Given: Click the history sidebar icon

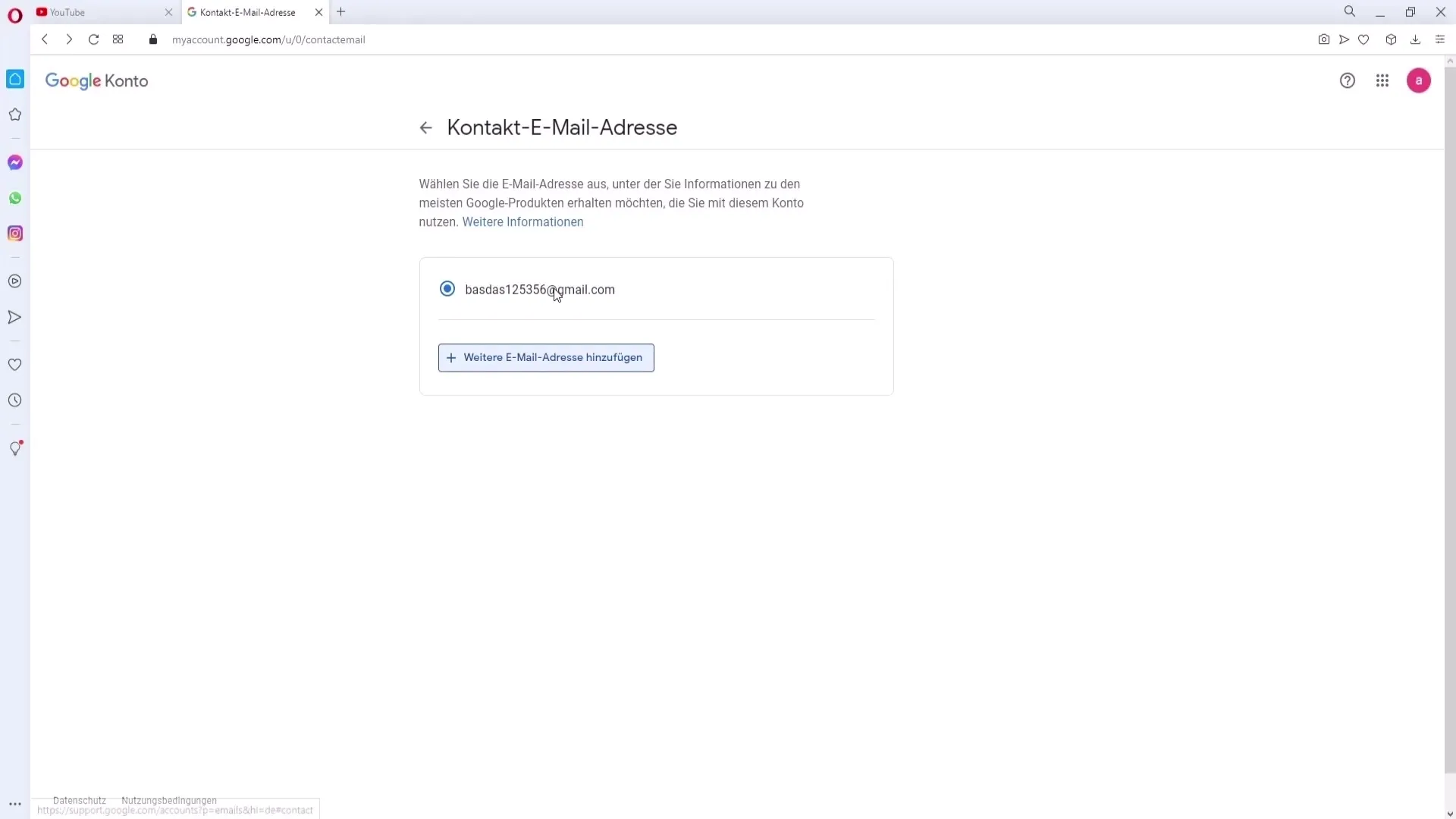Looking at the screenshot, I should point(14,400).
